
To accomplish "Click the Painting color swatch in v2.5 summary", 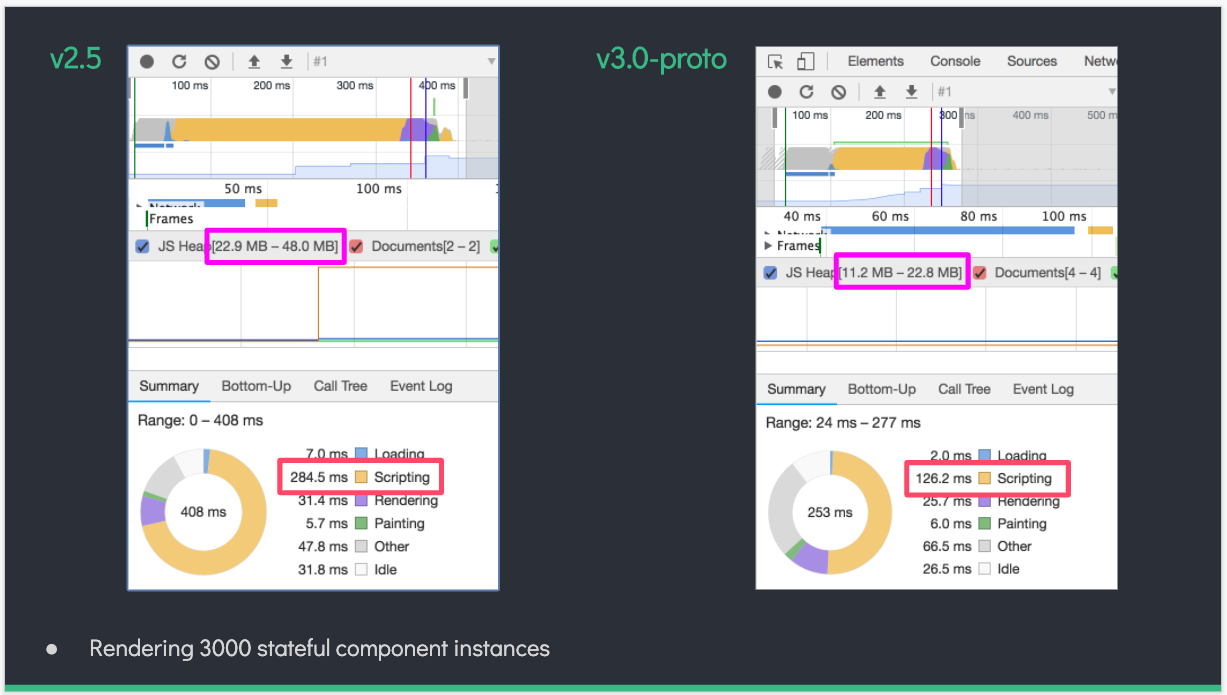I will [x=362, y=523].
